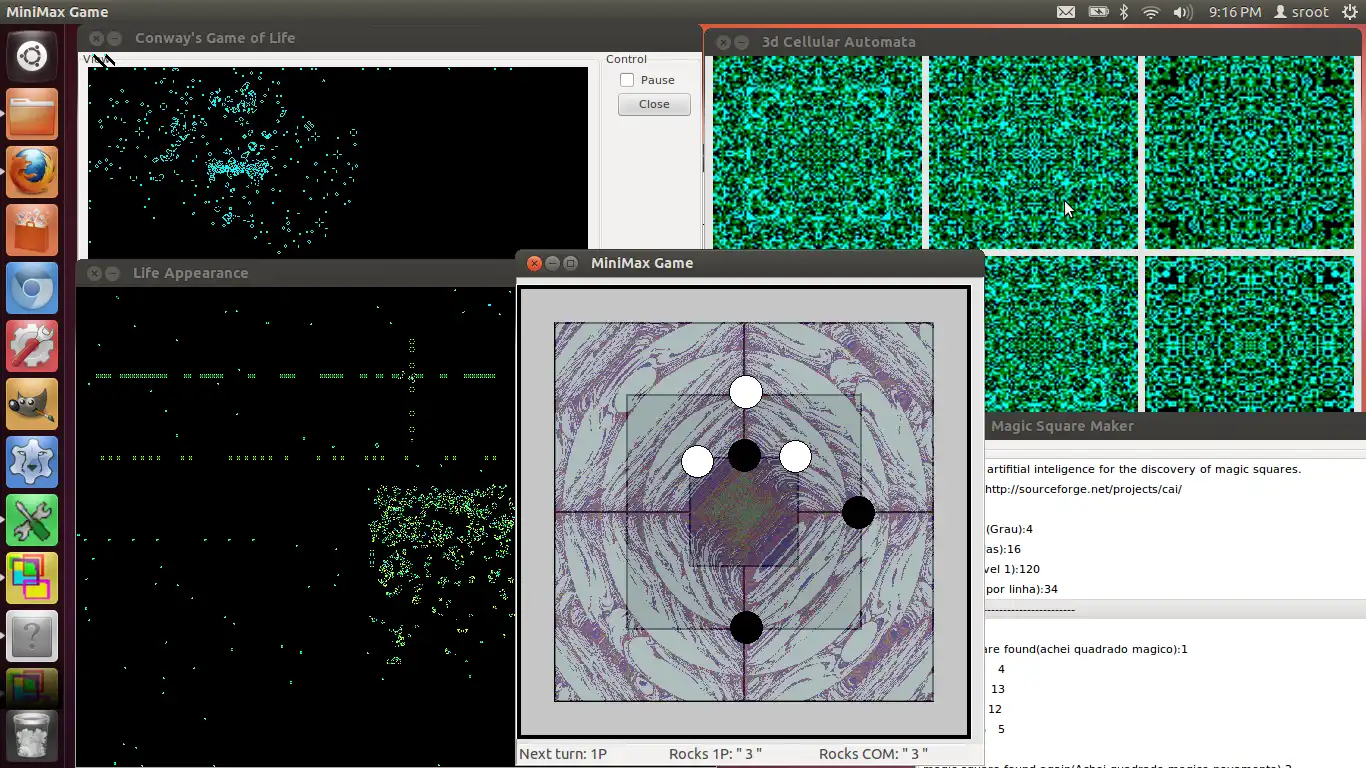1366x768 pixels.
Task: Click the topmost white stone on board
Action: [745, 392]
